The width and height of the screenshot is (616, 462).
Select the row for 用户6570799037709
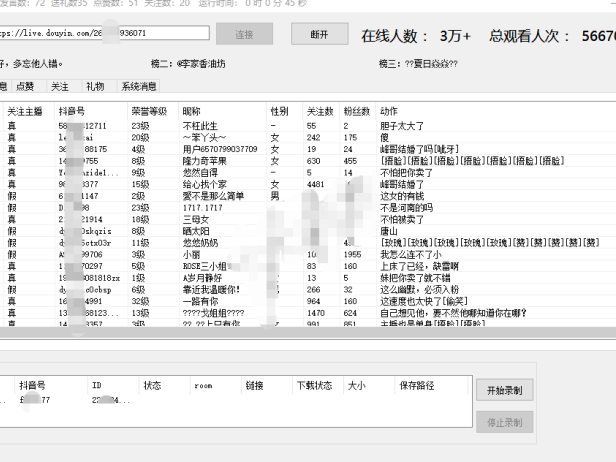coord(308,149)
